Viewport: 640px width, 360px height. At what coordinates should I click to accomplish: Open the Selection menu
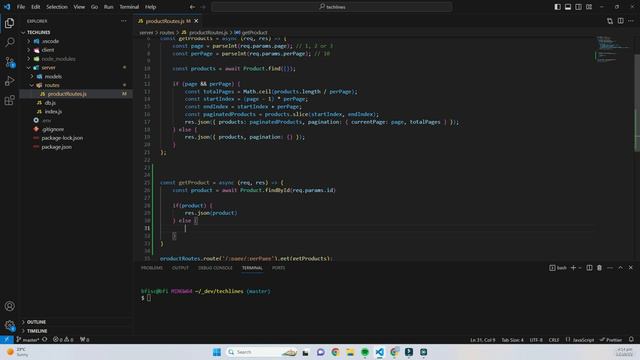coord(57,7)
